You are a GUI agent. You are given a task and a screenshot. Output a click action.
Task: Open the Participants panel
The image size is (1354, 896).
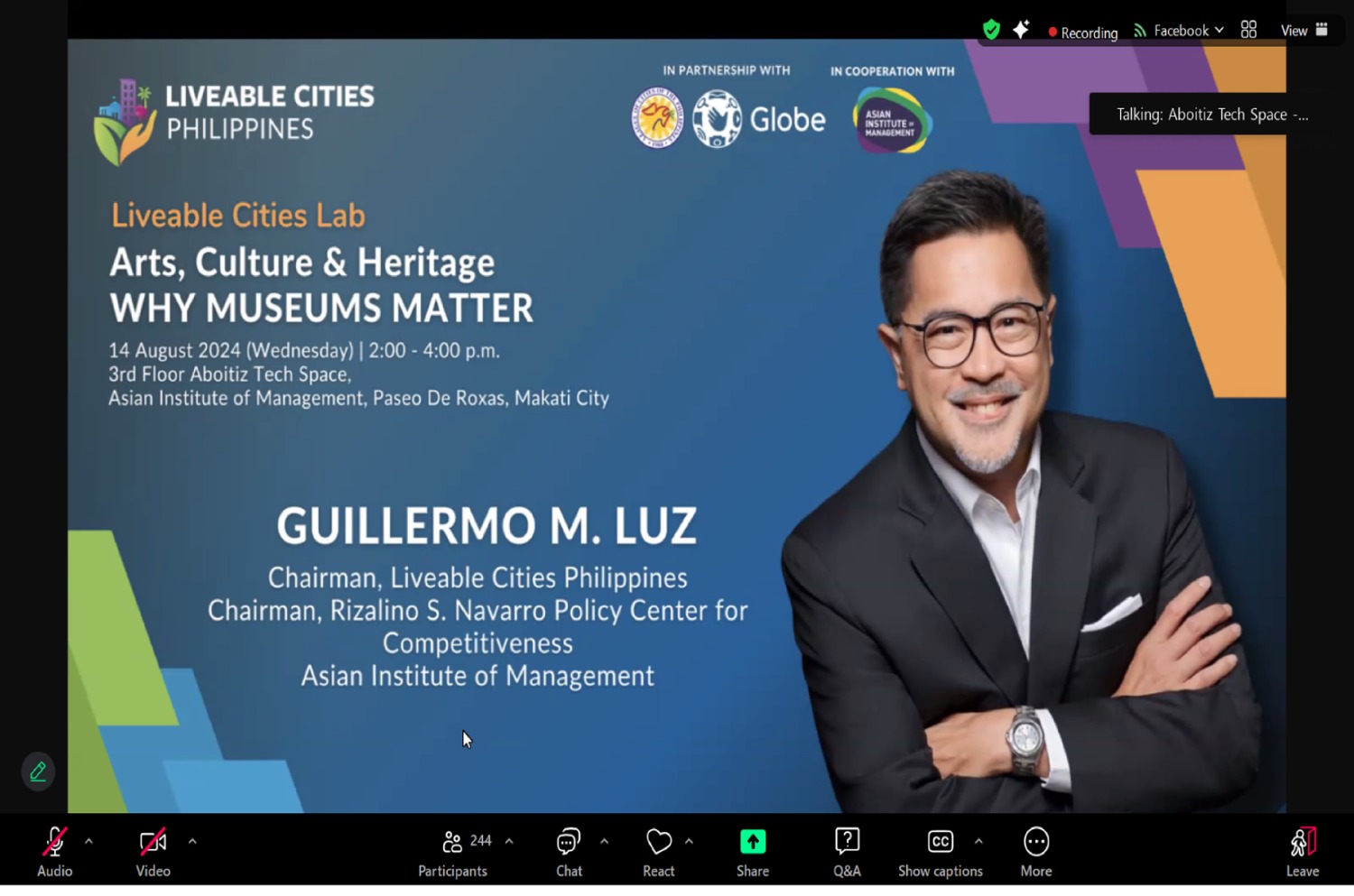tap(453, 851)
